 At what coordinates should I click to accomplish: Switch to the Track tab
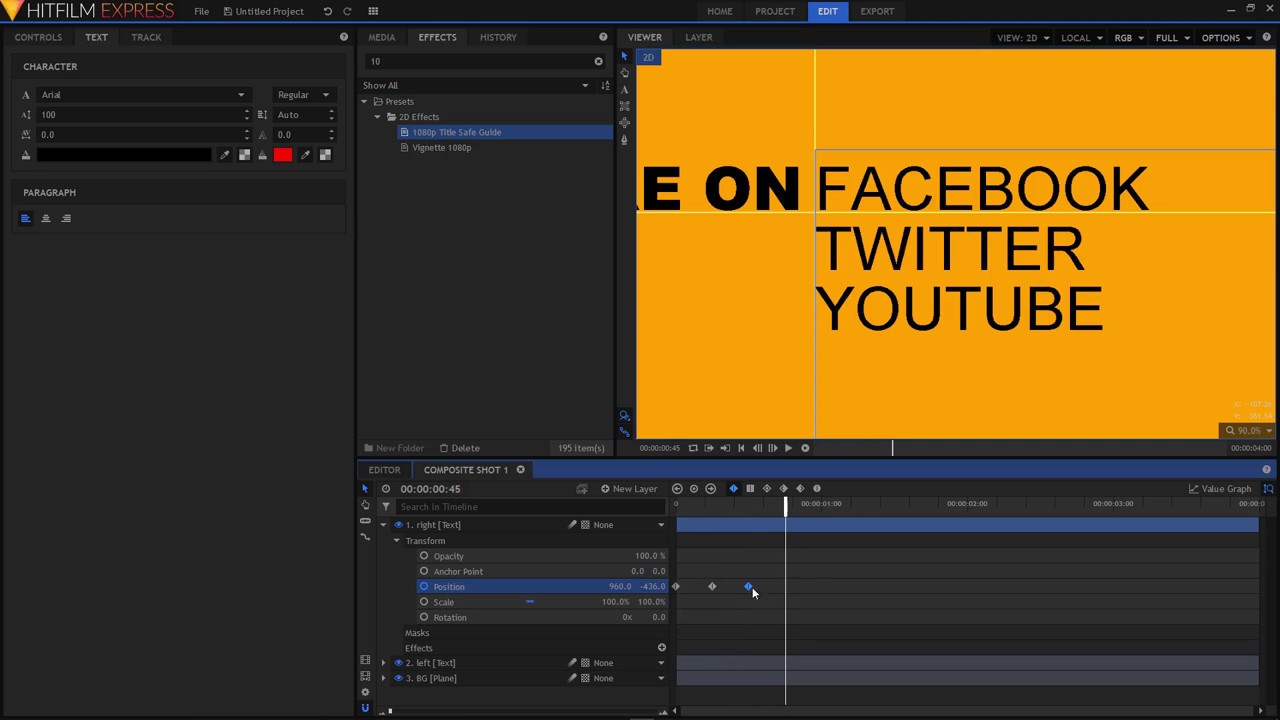146,37
